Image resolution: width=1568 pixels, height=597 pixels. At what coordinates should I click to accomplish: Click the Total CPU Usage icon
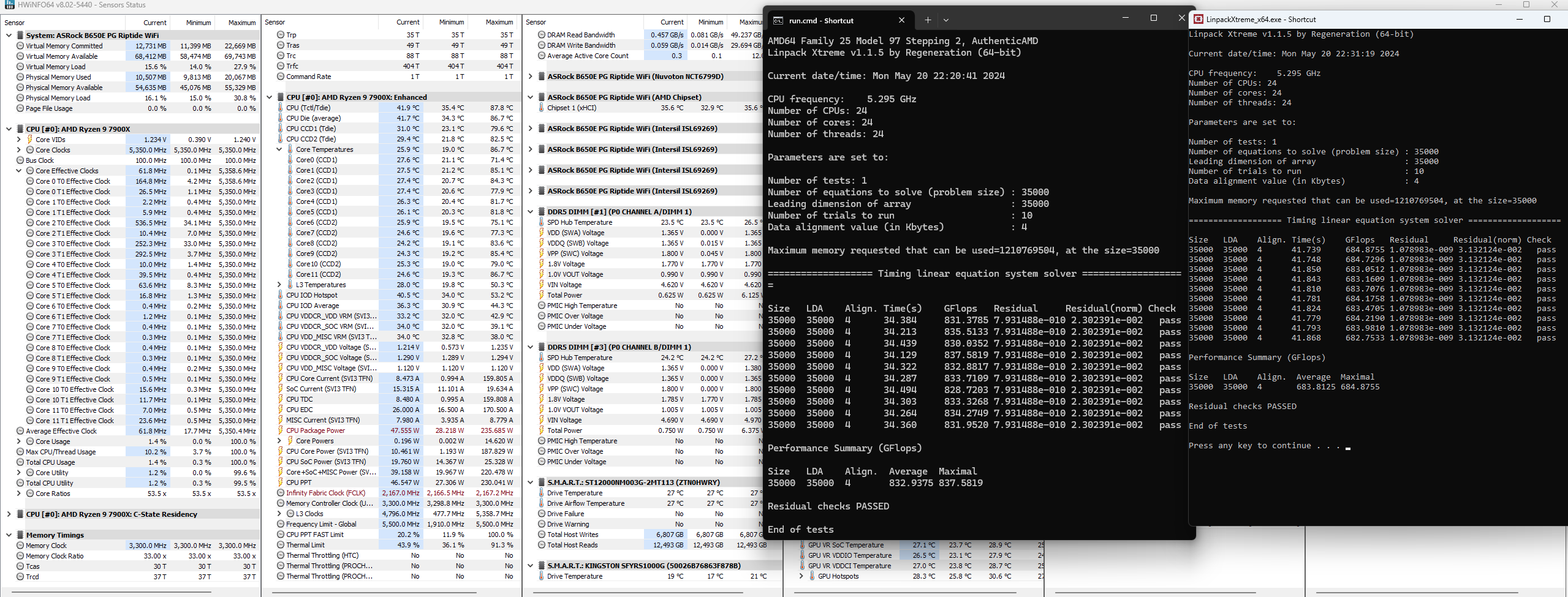click(20, 462)
